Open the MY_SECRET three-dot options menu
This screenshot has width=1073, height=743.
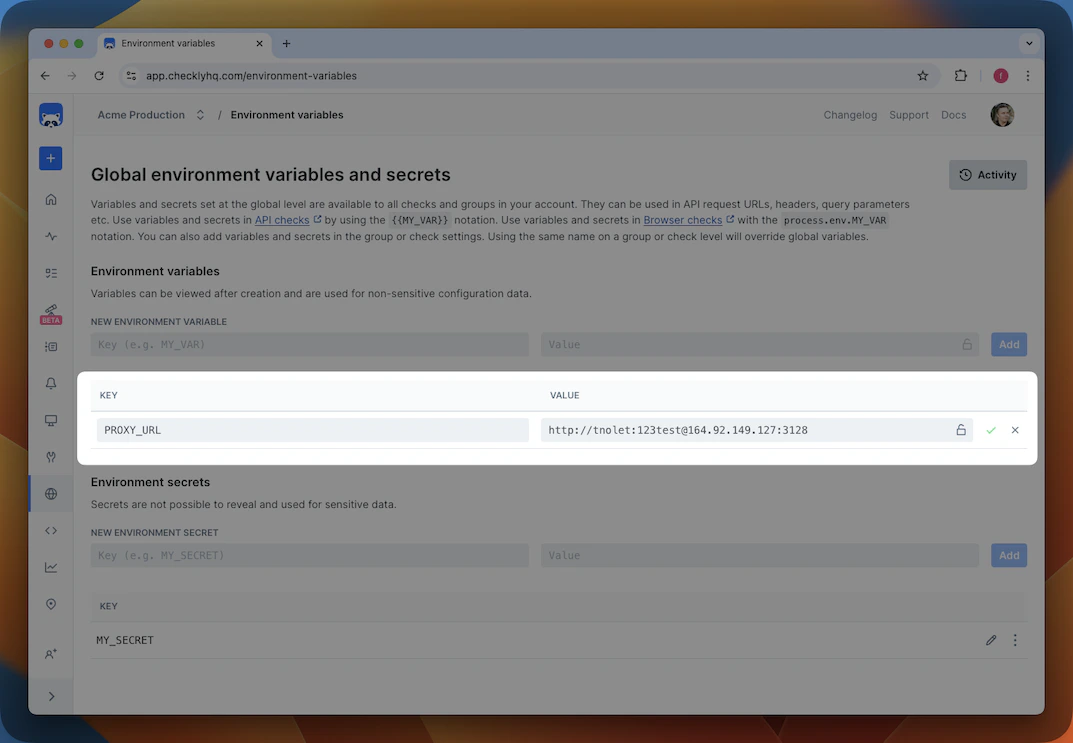1015,639
